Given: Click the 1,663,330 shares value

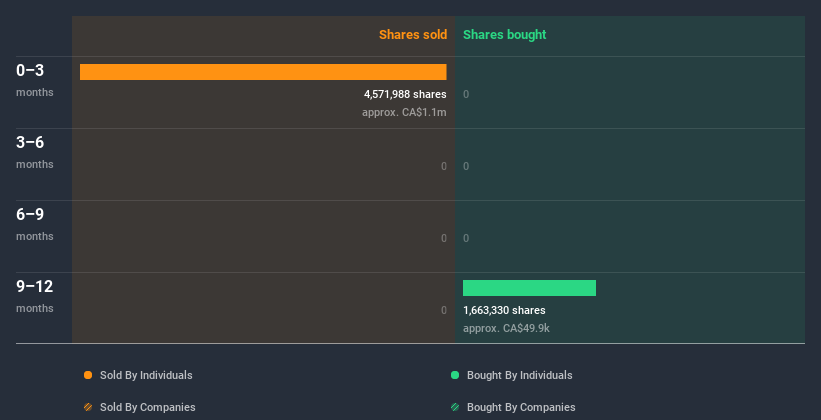Looking at the screenshot, I should click(504, 310).
